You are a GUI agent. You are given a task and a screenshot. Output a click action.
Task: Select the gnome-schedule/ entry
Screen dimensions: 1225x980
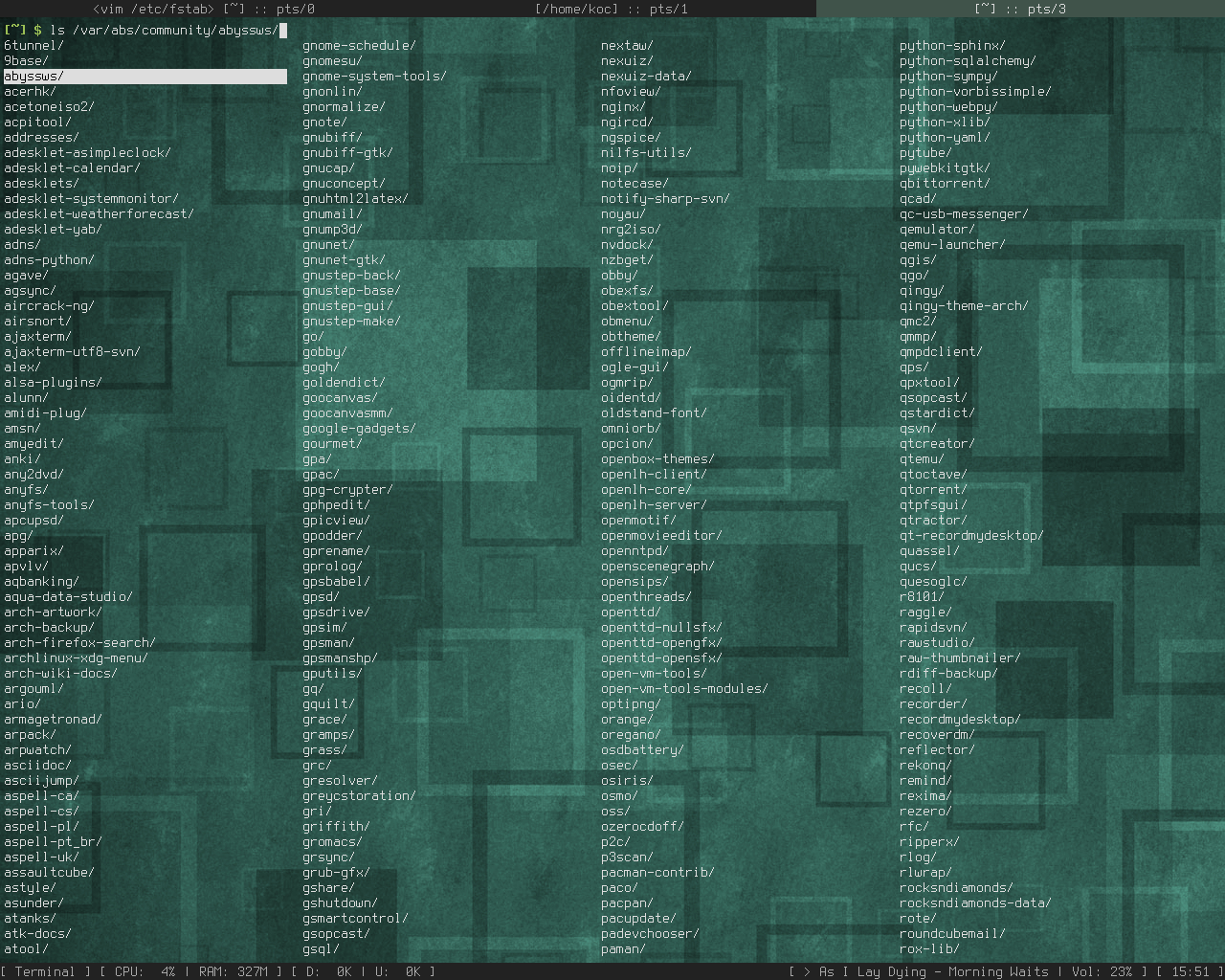[x=359, y=45]
